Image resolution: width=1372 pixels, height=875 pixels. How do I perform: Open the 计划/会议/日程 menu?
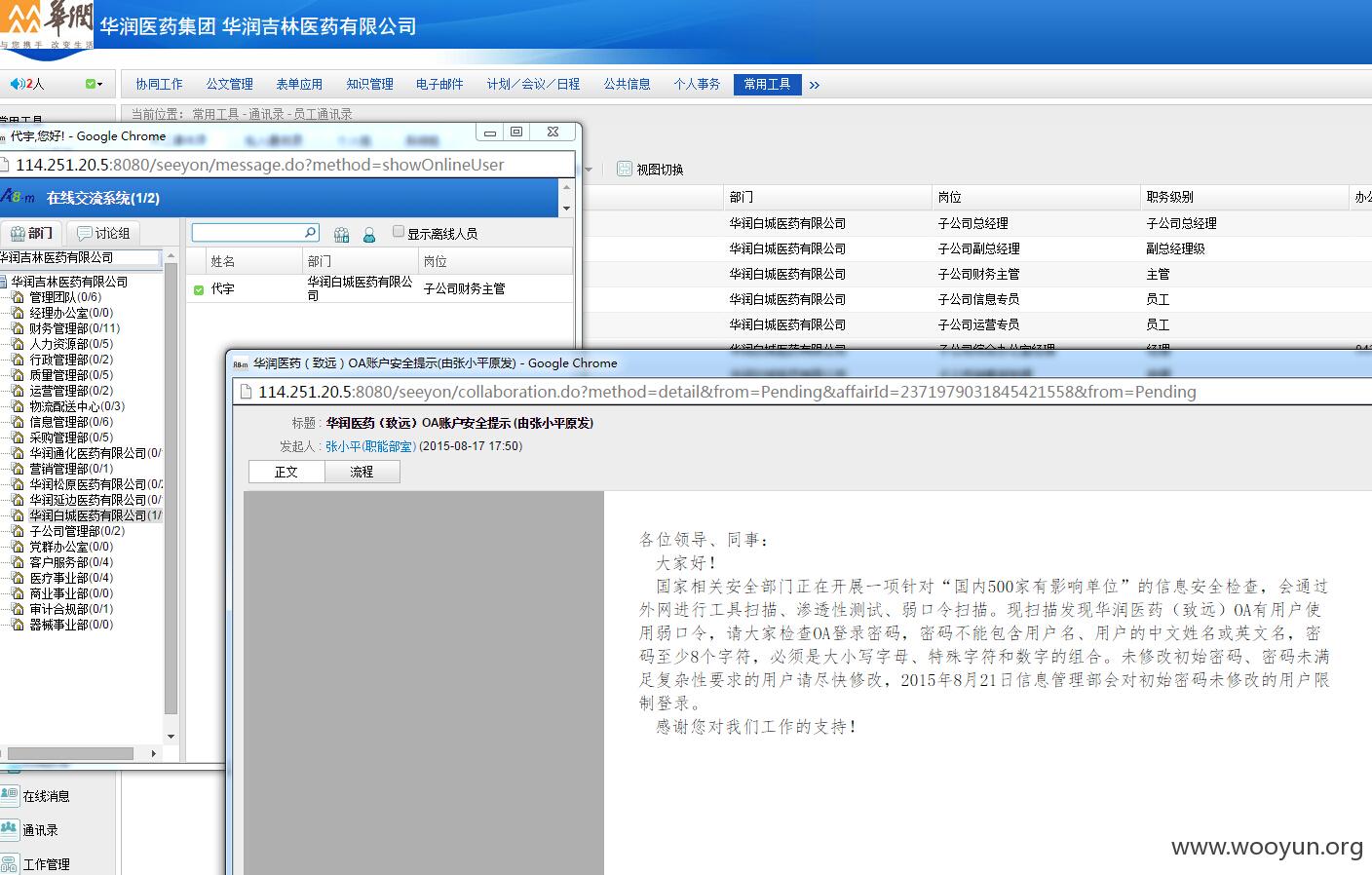pos(533,84)
